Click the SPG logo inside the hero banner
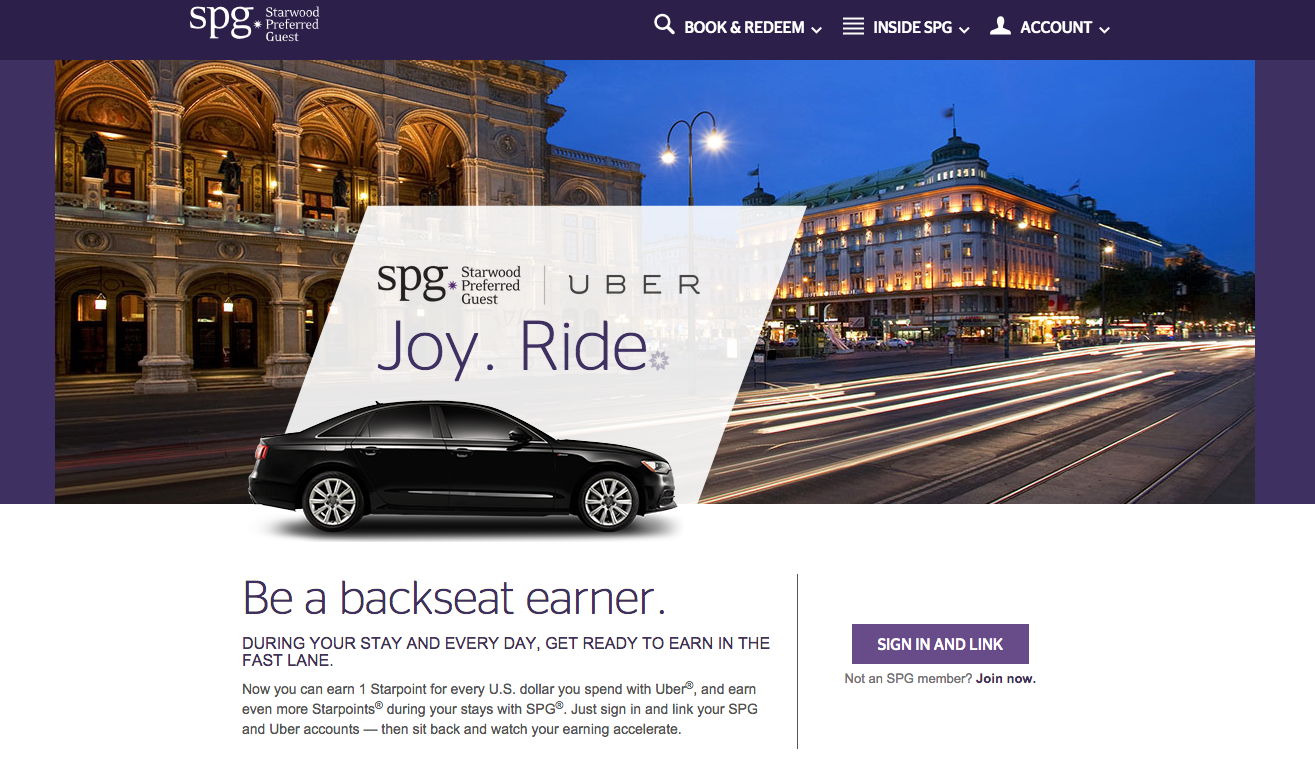Image resolution: width=1315 pixels, height=773 pixels. coord(449,284)
